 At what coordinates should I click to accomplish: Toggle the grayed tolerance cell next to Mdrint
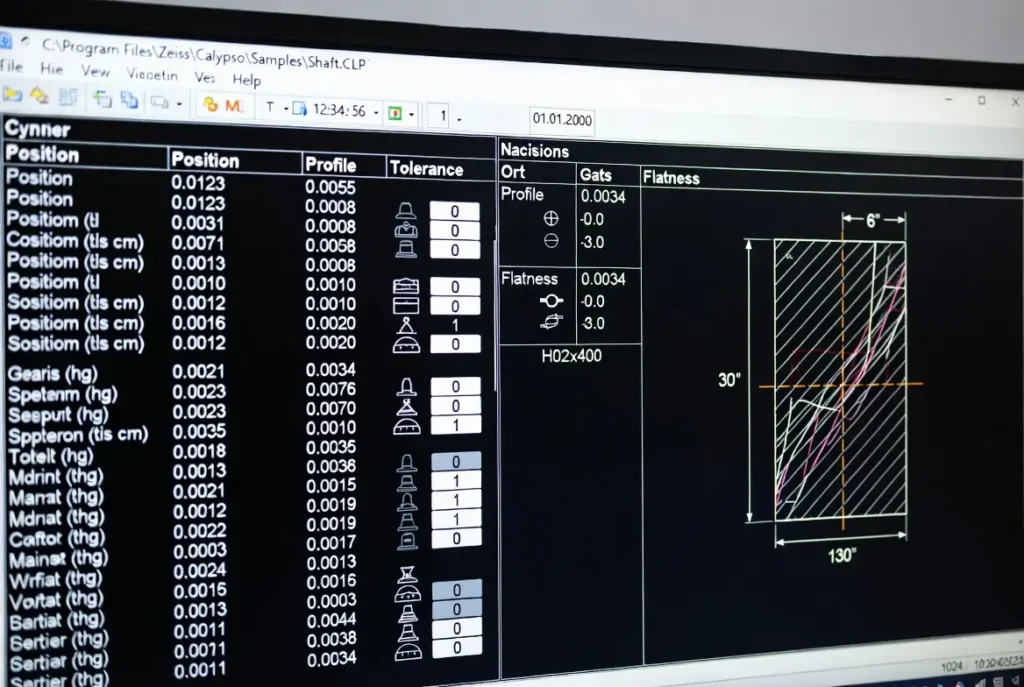[x=455, y=462]
